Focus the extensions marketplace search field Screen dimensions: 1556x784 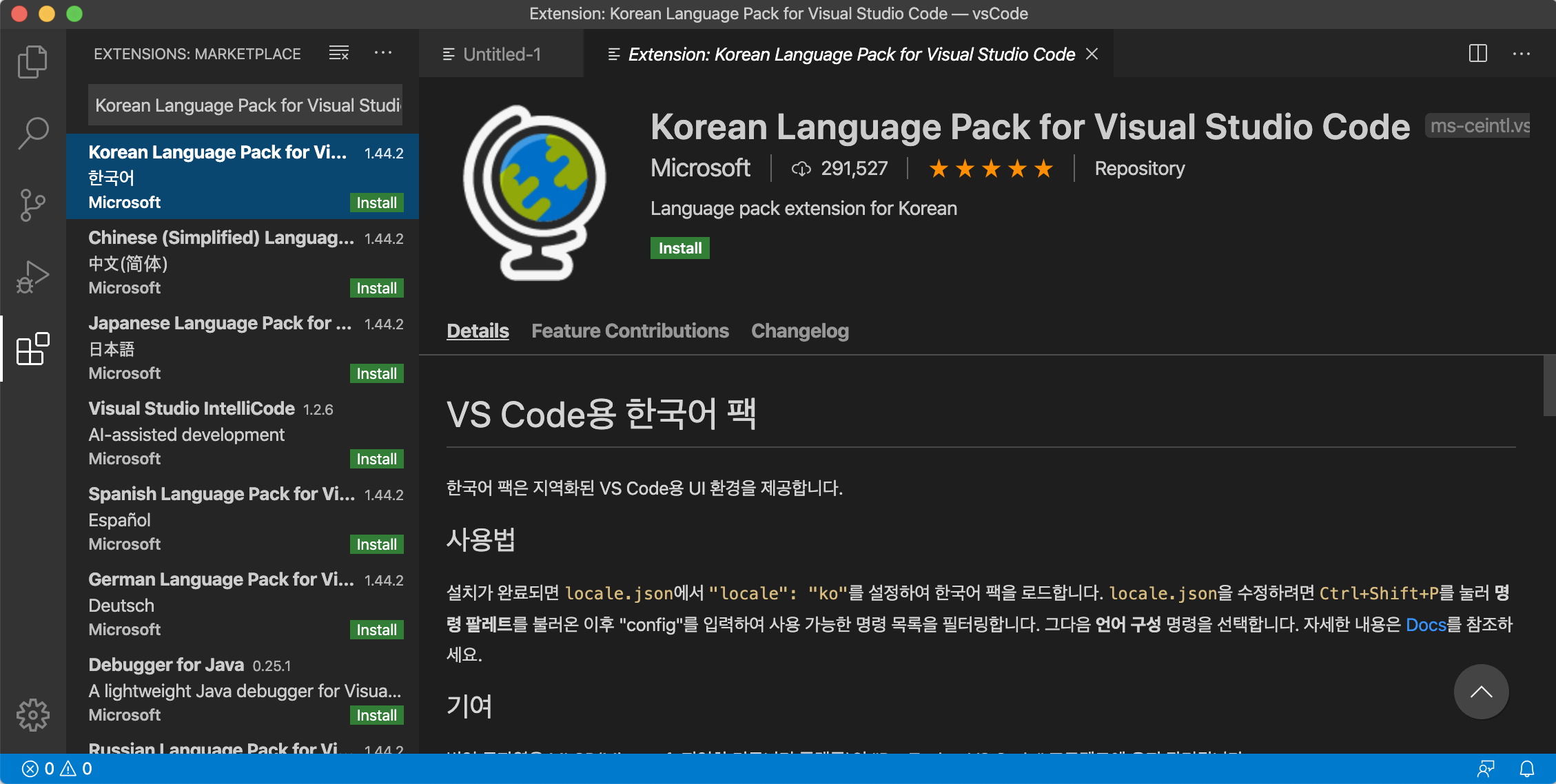tap(245, 105)
